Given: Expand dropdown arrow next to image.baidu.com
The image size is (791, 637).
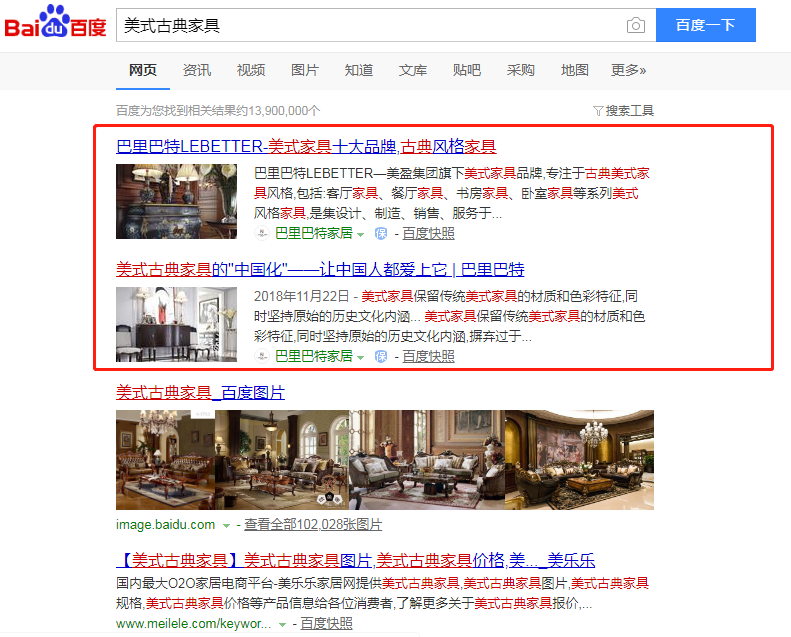Looking at the screenshot, I should click(x=227, y=526).
